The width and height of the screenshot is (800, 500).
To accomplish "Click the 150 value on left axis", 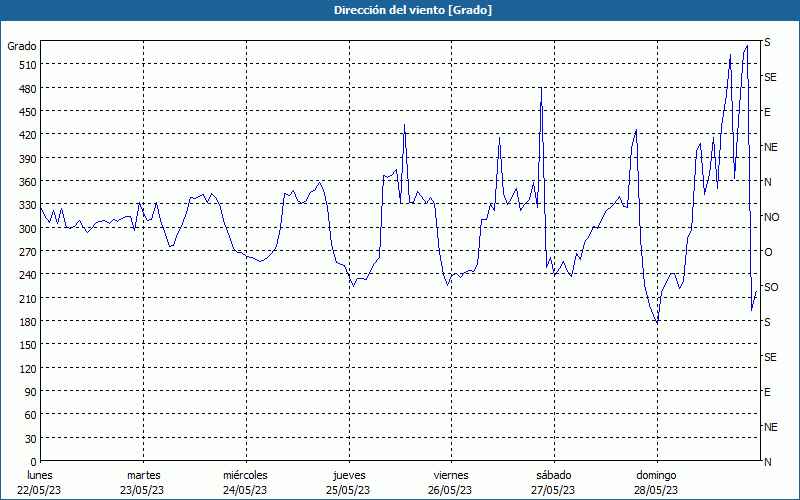I will tap(28, 345).
